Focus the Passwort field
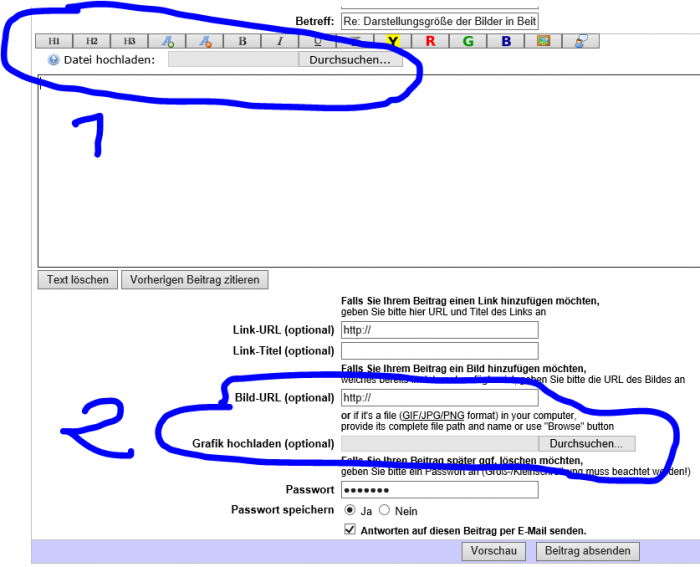700x567 pixels. (440, 490)
